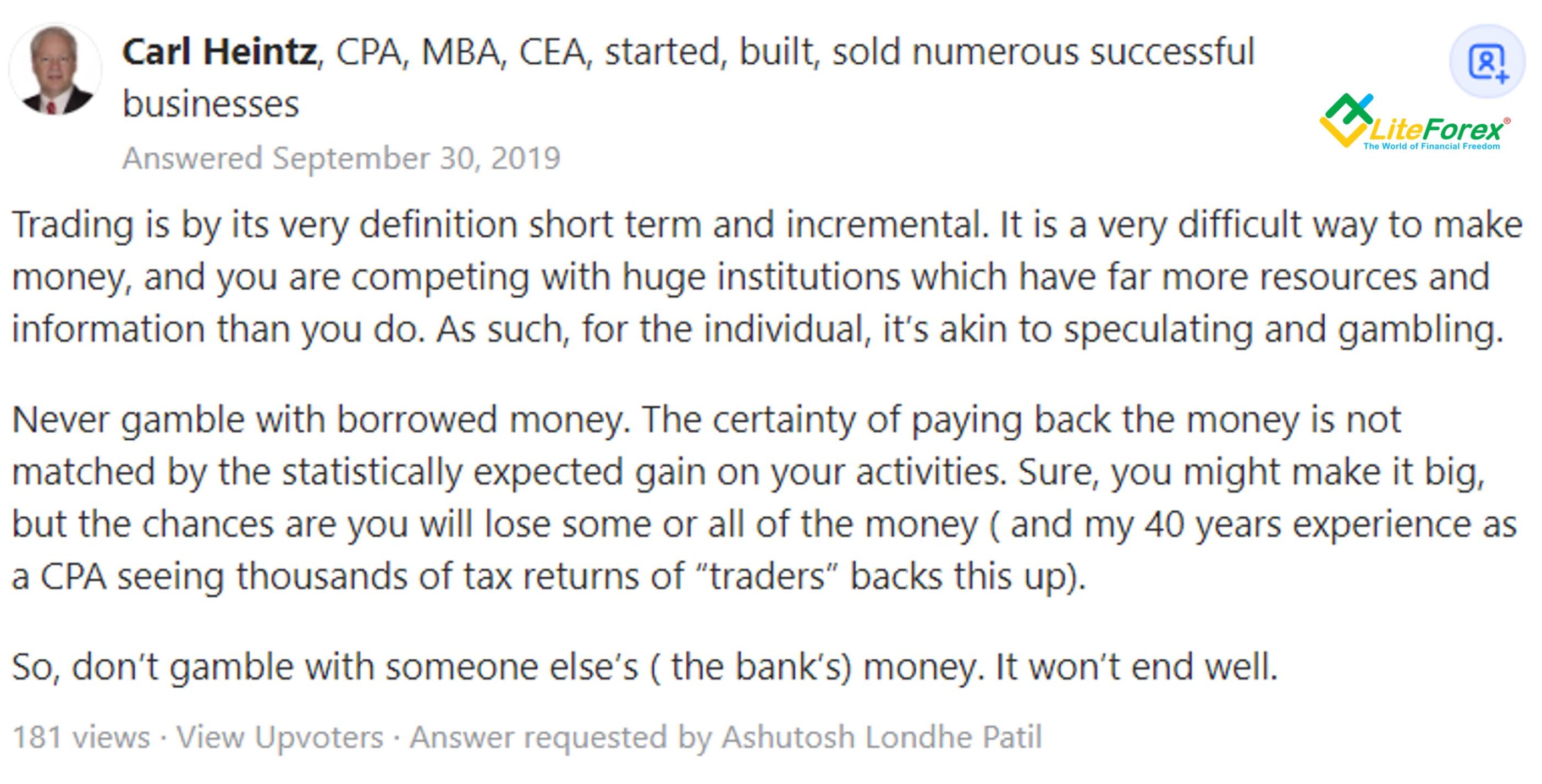Click the author name Carl Heintz
The width and height of the screenshot is (1542, 784).
pyautogui.click(x=219, y=52)
